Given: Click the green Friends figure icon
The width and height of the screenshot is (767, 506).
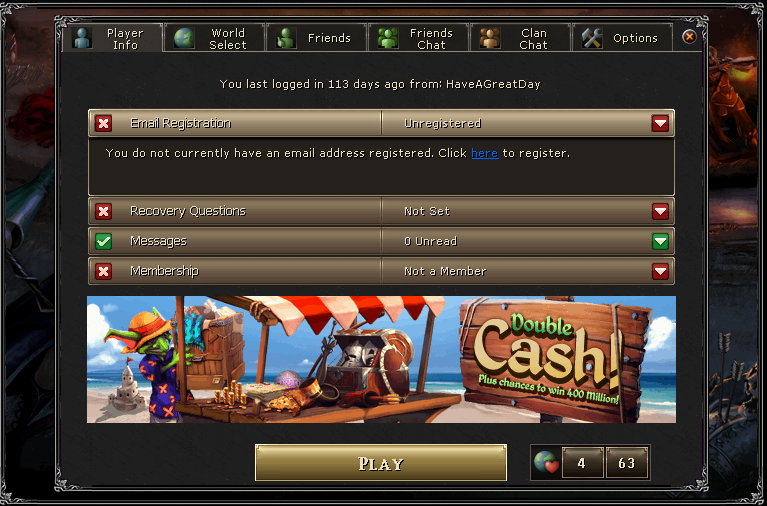Looking at the screenshot, I should click(286, 38).
